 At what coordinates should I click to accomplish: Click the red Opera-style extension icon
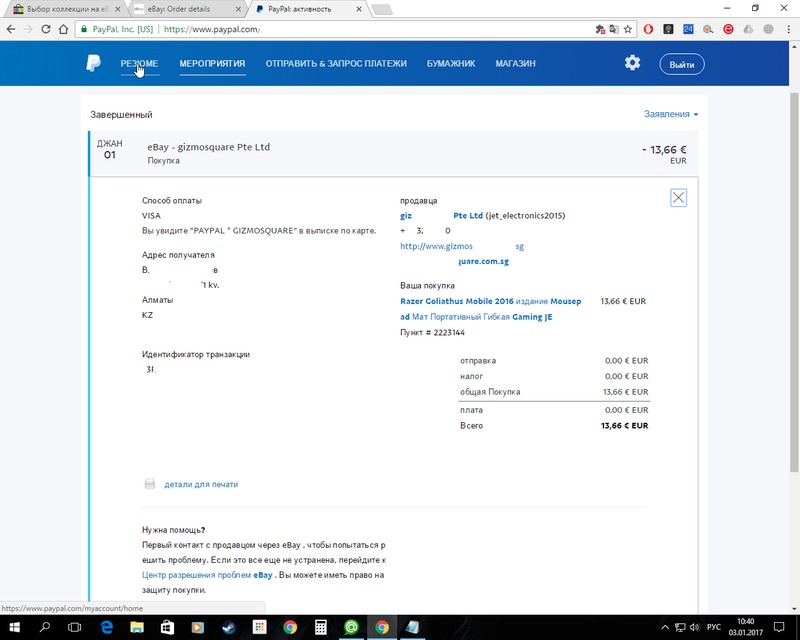[x=648, y=29]
